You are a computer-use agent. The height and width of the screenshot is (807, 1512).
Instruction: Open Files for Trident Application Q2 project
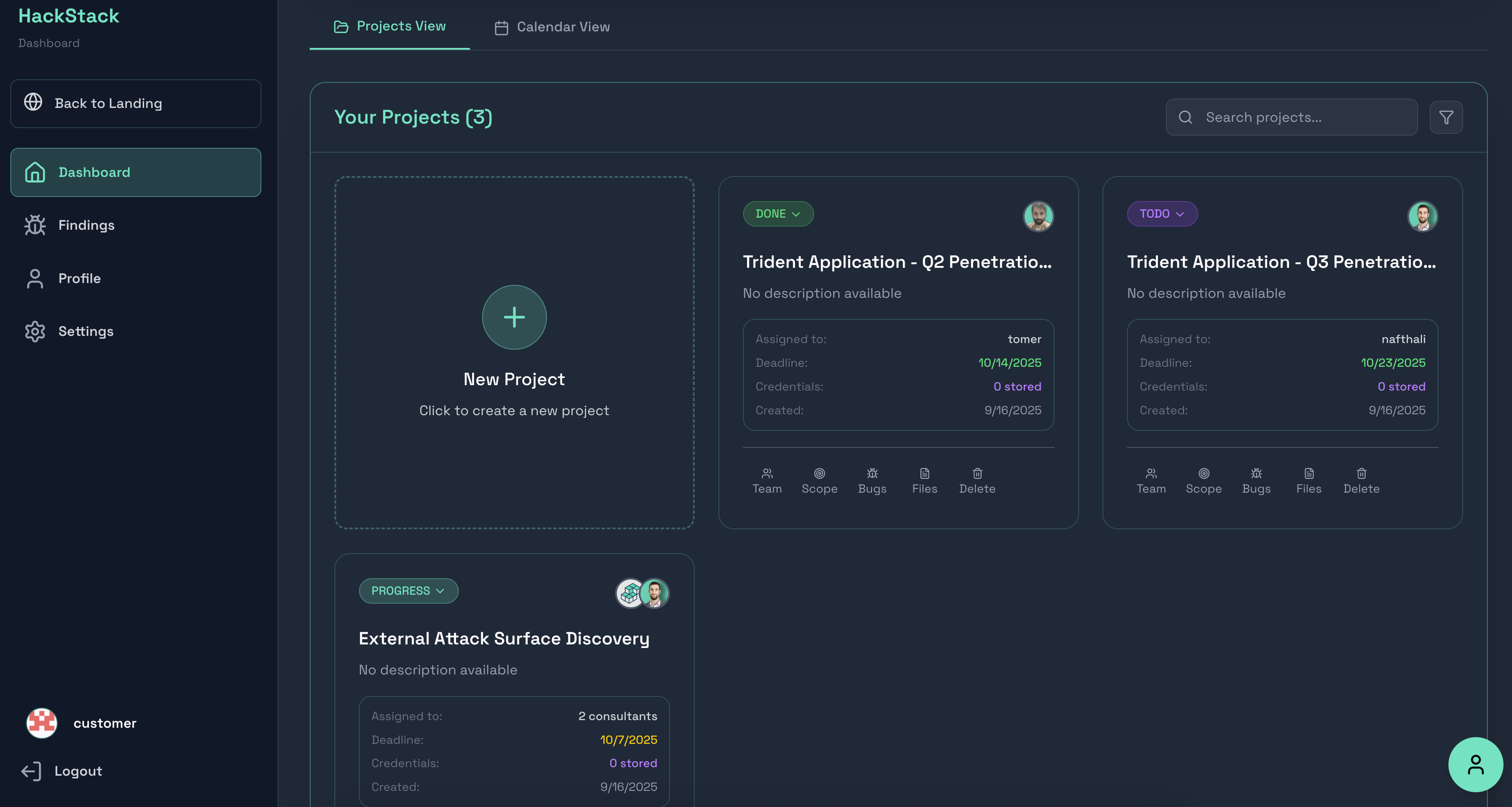click(924, 480)
